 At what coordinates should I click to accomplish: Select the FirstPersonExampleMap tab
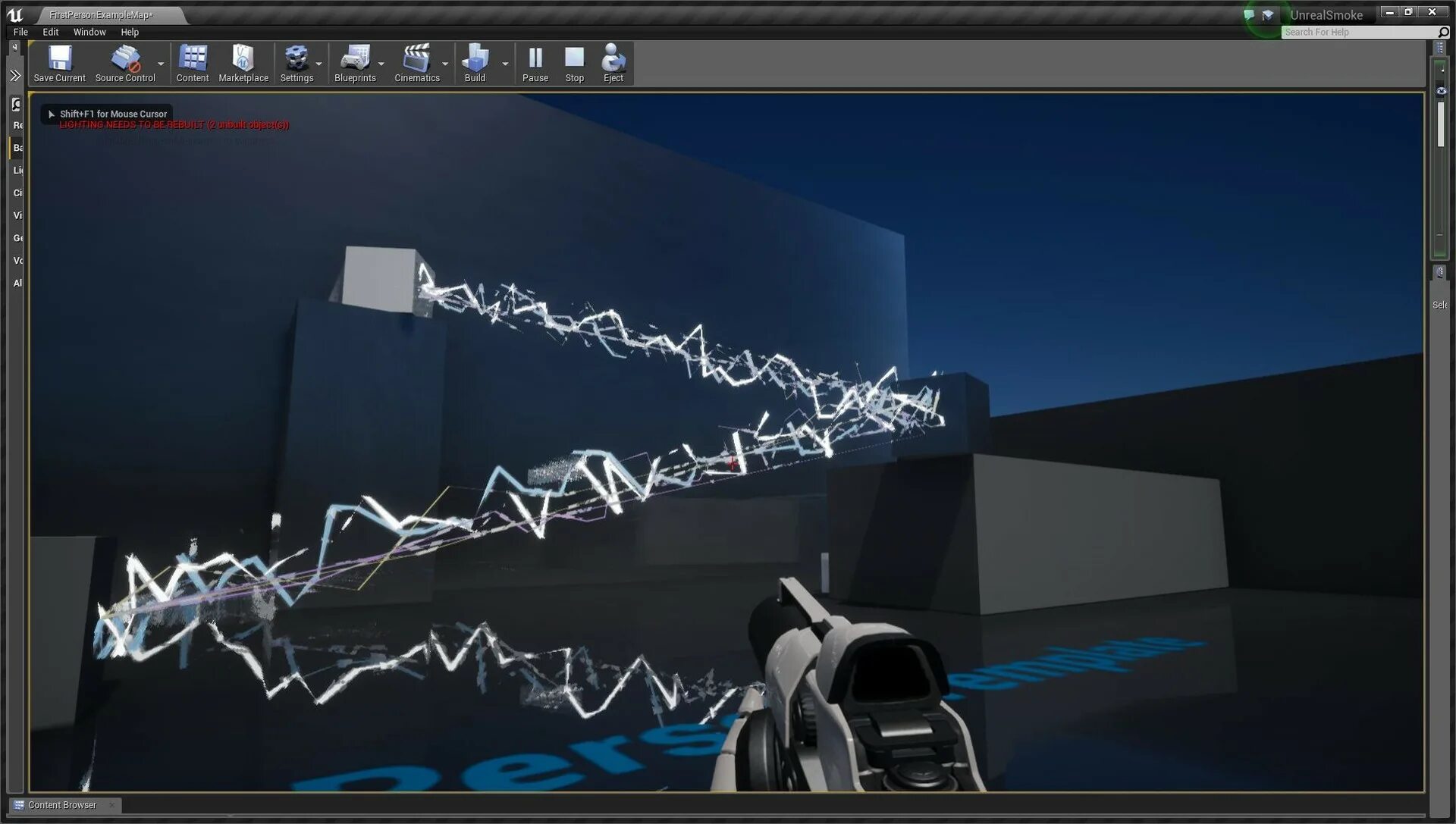101,14
